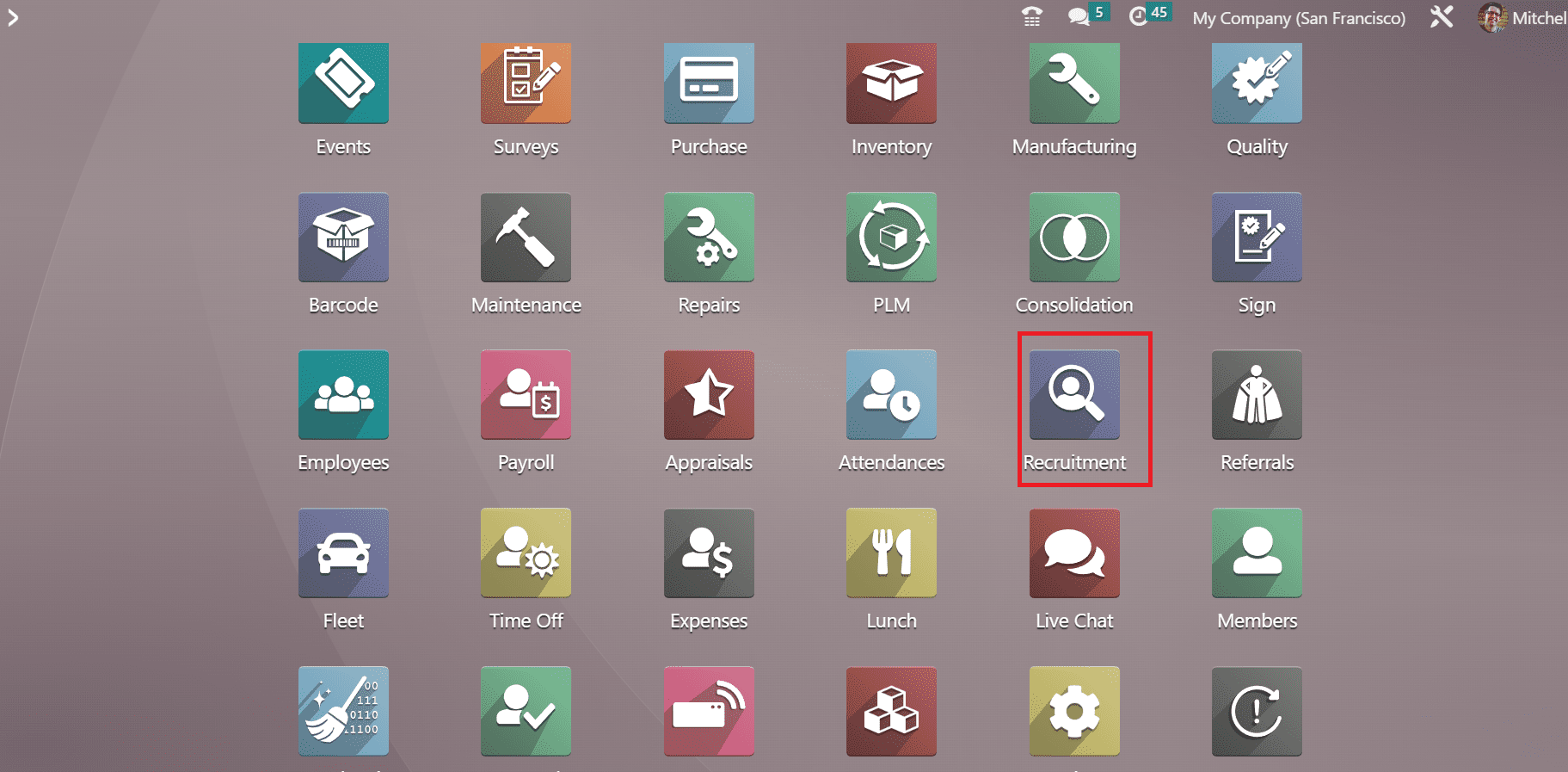
Task: Switch company via My Company (San Francisco)
Action: click(x=1298, y=18)
